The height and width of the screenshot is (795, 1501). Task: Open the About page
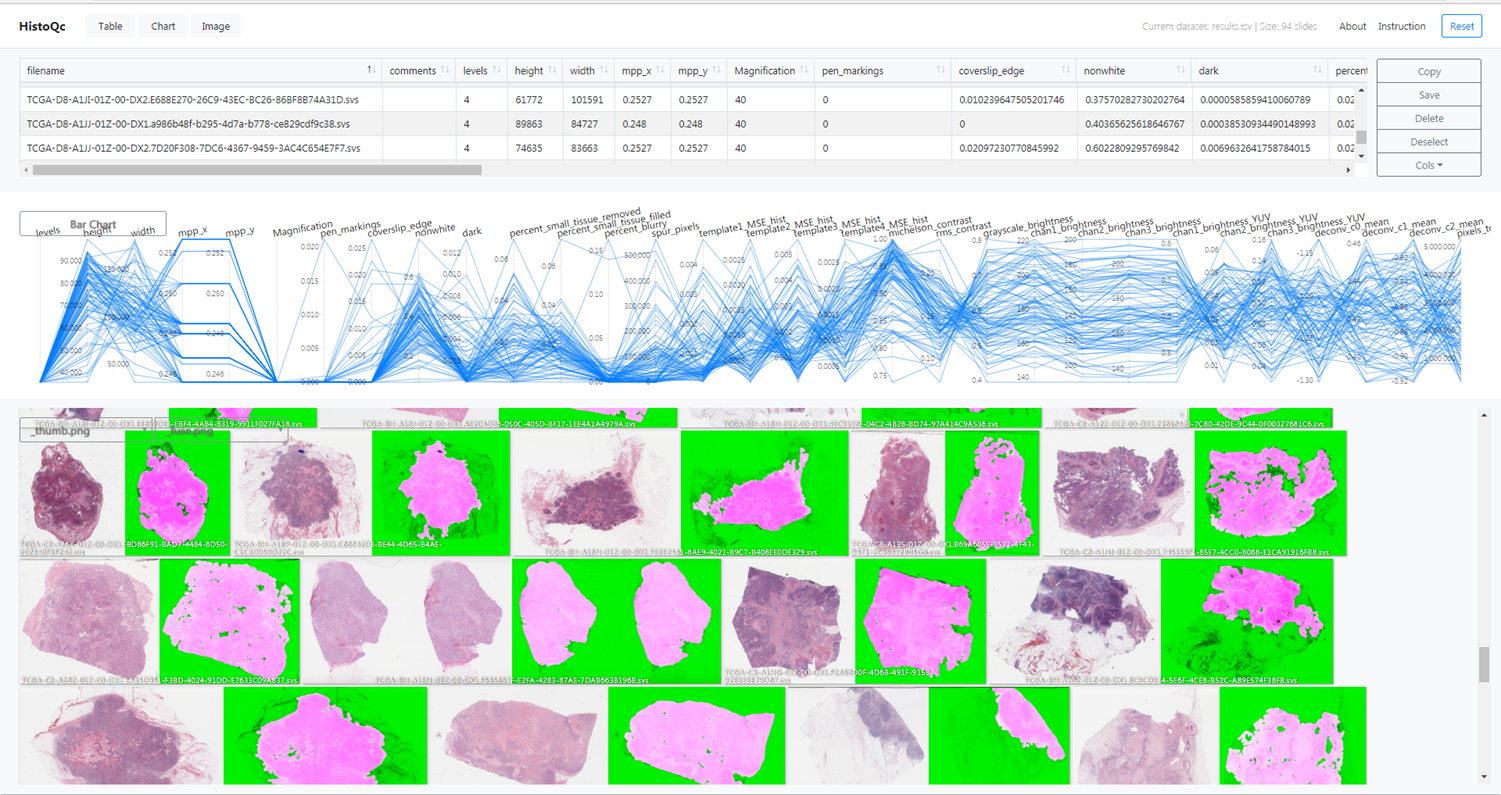1352,26
